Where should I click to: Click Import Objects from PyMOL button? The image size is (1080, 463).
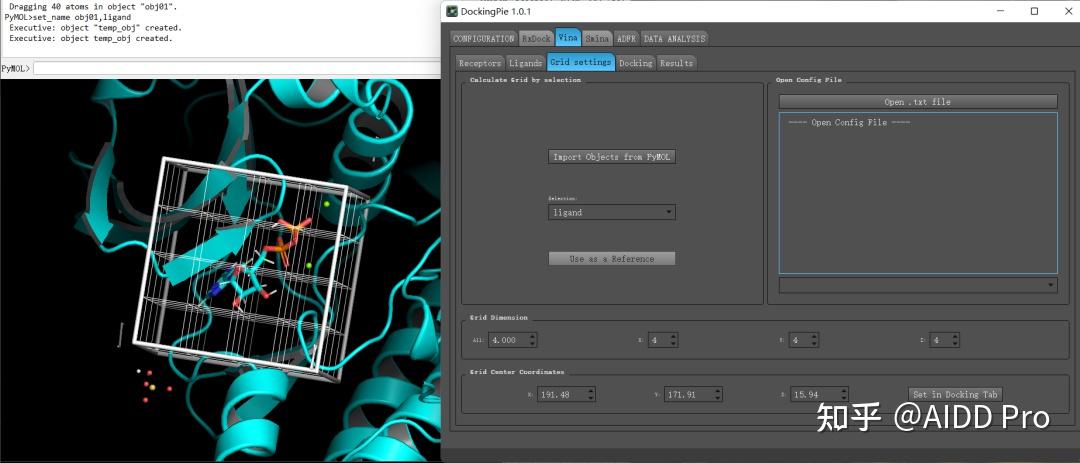(x=612, y=157)
